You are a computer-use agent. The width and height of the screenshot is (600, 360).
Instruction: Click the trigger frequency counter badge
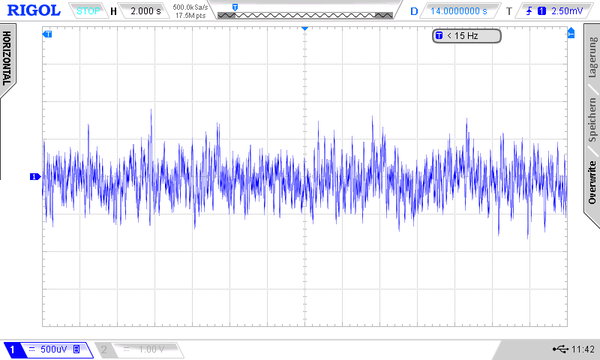466,36
